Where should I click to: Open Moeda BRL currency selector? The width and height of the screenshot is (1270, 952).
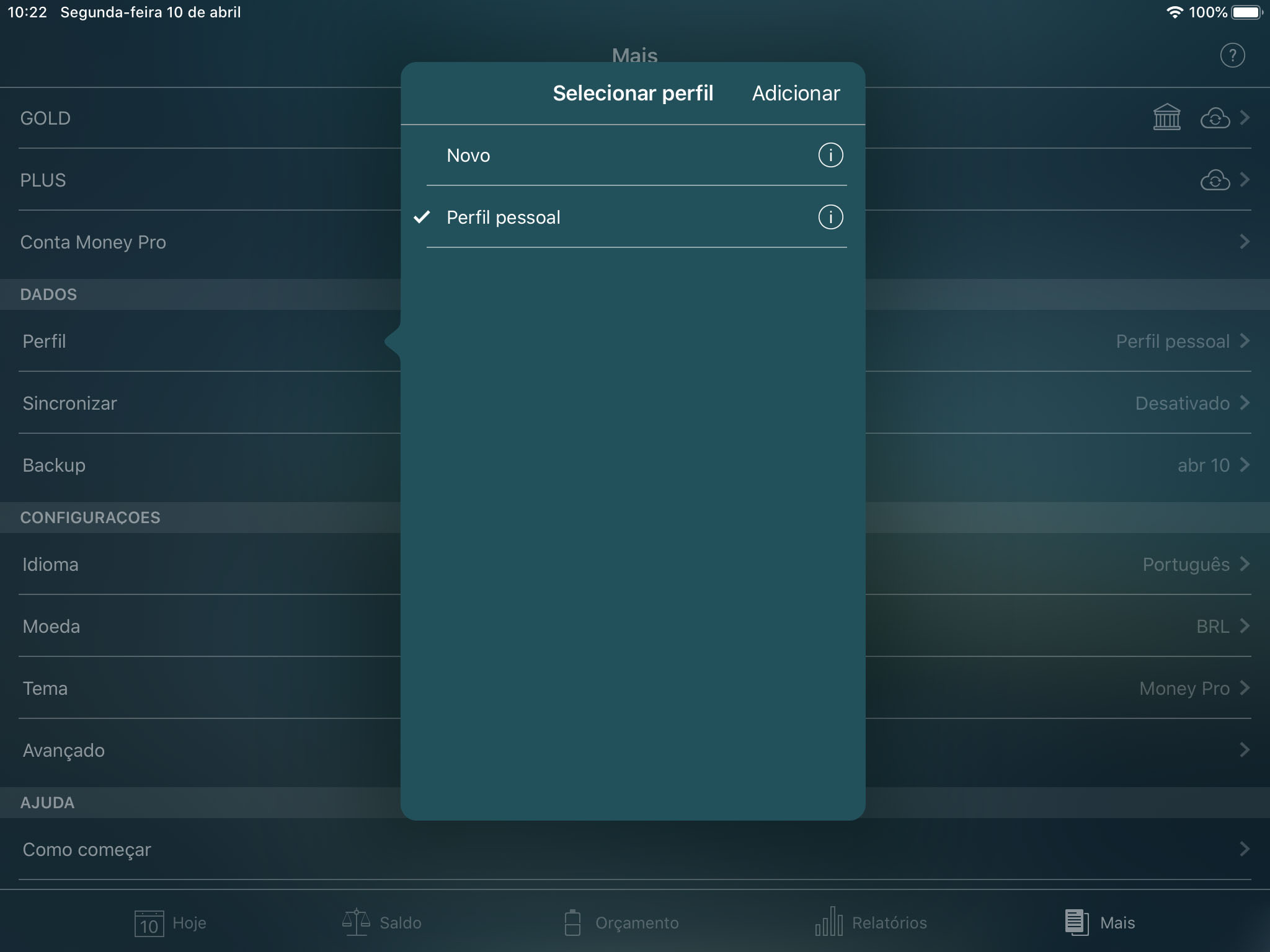pyautogui.click(x=1222, y=626)
